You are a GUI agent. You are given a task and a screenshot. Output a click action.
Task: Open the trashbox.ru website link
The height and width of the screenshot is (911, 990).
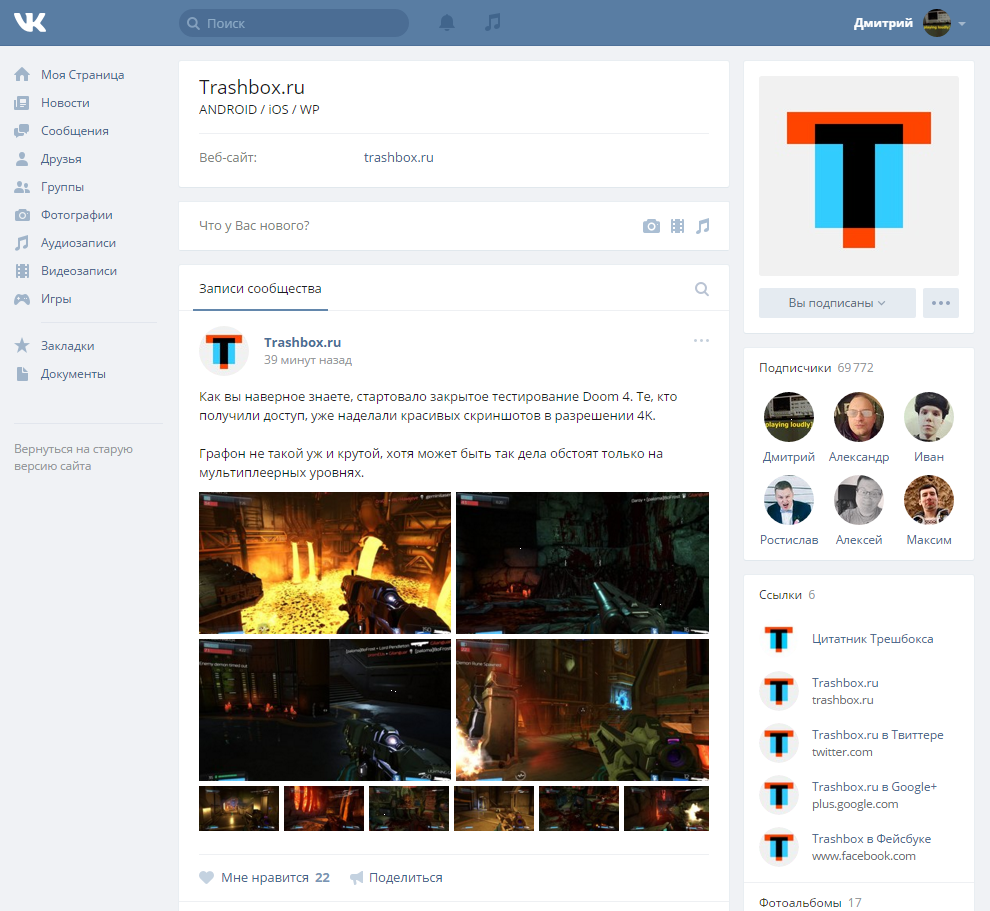pos(398,157)
